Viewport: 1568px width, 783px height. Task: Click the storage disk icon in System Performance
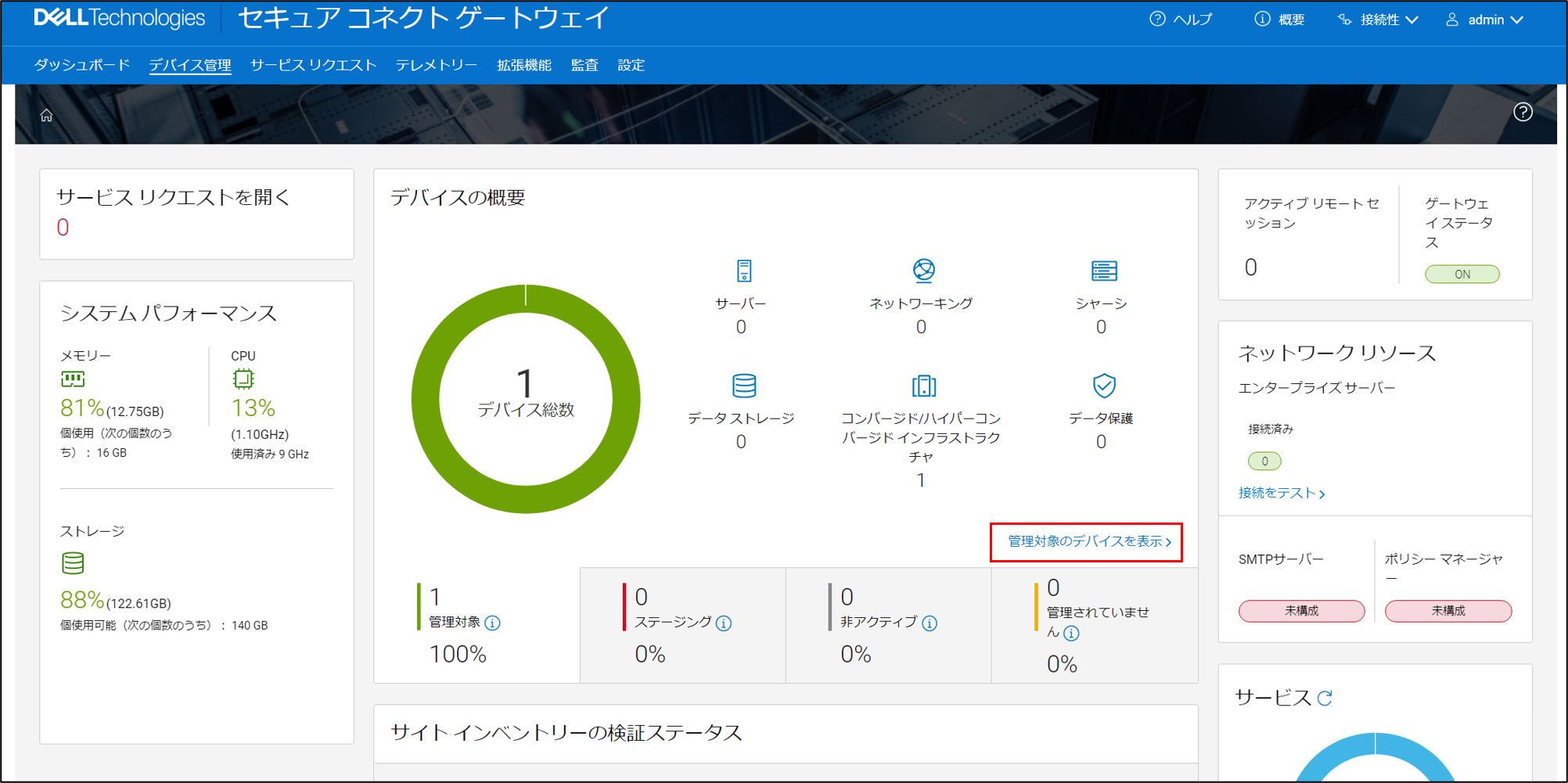pos(73,563)
